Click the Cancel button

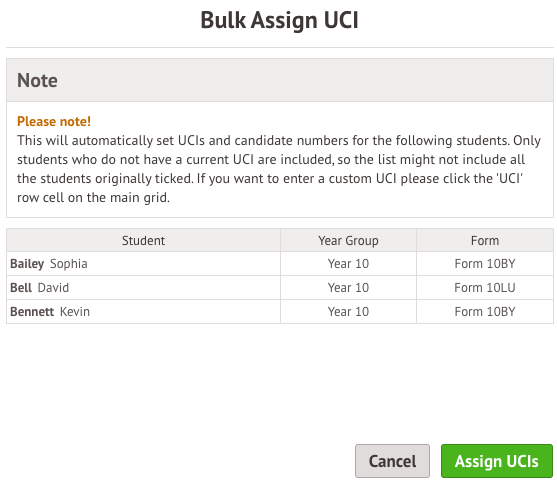(x=392, y=461)
